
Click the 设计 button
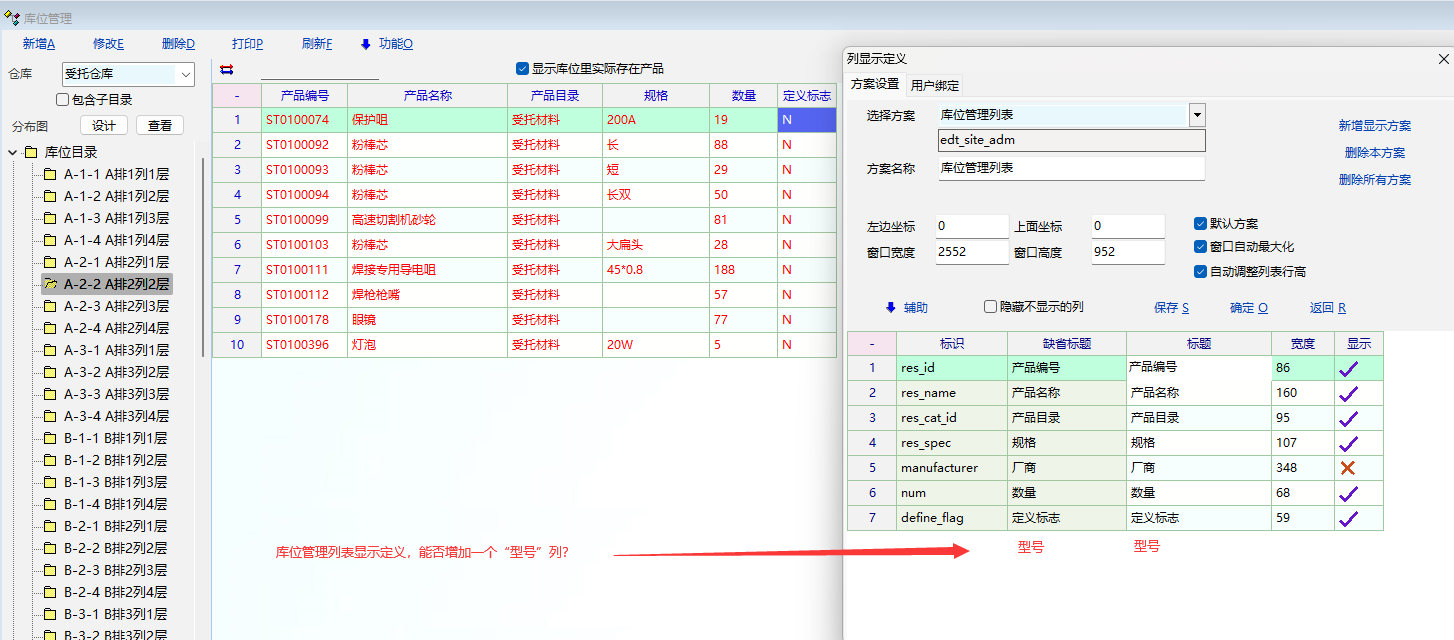104,125
